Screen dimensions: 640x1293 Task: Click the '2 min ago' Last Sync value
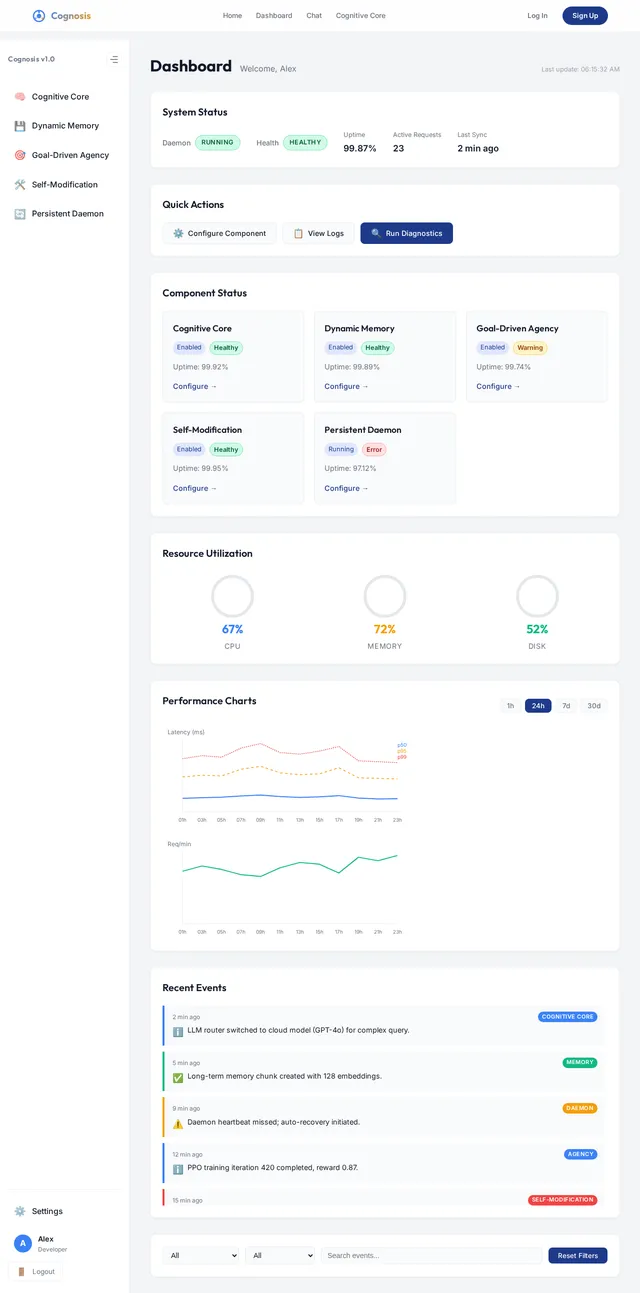(x=478, y=148)
